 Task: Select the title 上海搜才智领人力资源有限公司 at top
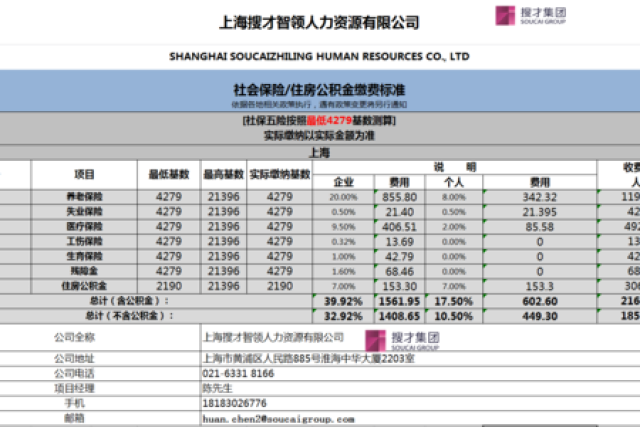tap(319, 22)
